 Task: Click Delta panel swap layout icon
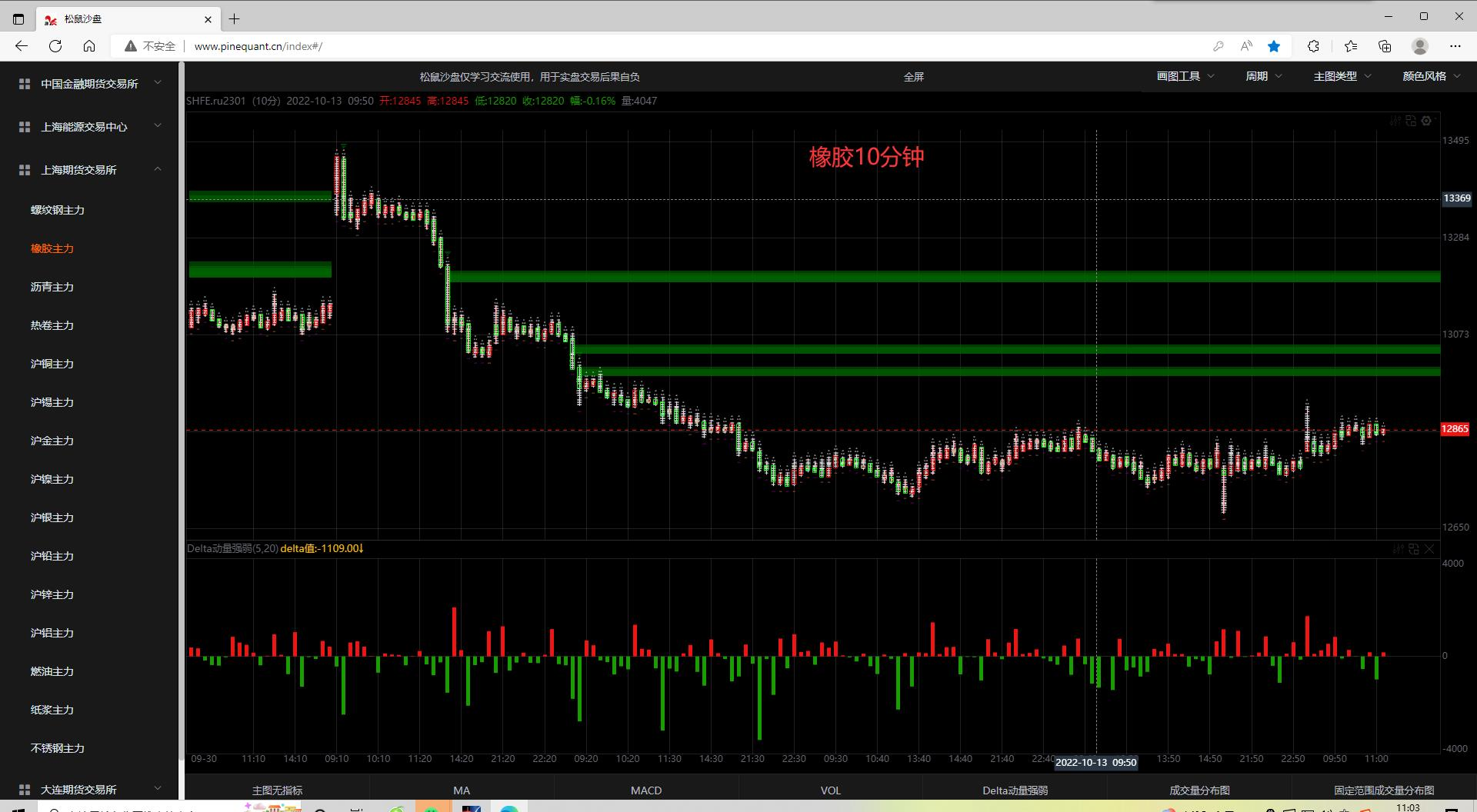pos(1414,548)
